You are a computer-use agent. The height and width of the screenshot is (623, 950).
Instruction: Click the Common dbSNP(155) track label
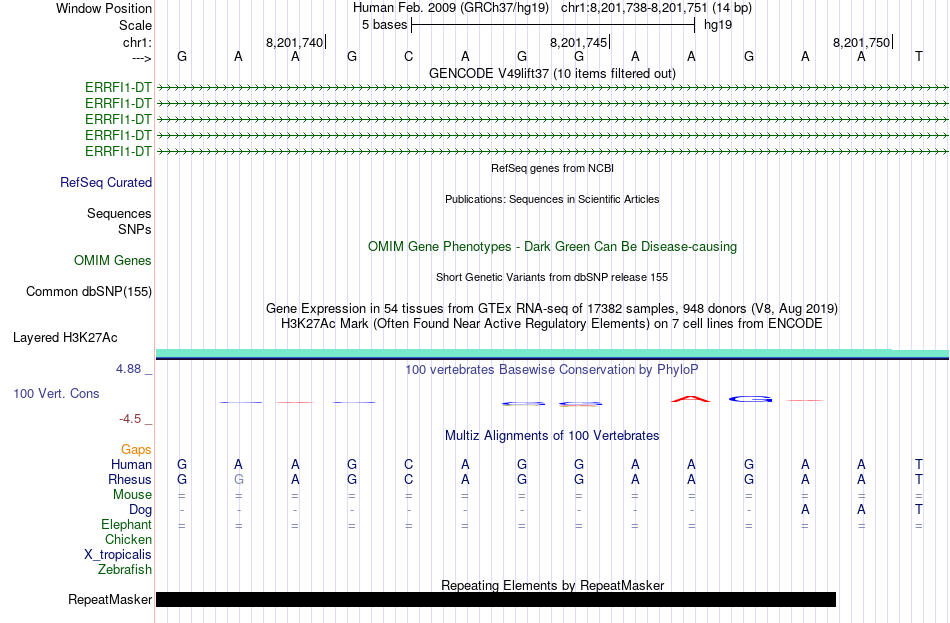tap(89, 292)
